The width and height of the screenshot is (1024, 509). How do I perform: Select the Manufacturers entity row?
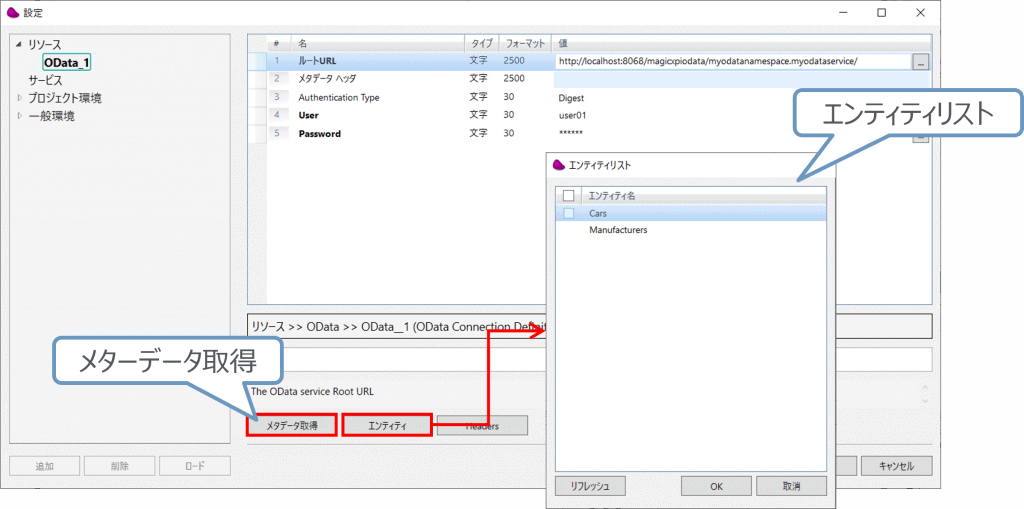pos(618,230)
